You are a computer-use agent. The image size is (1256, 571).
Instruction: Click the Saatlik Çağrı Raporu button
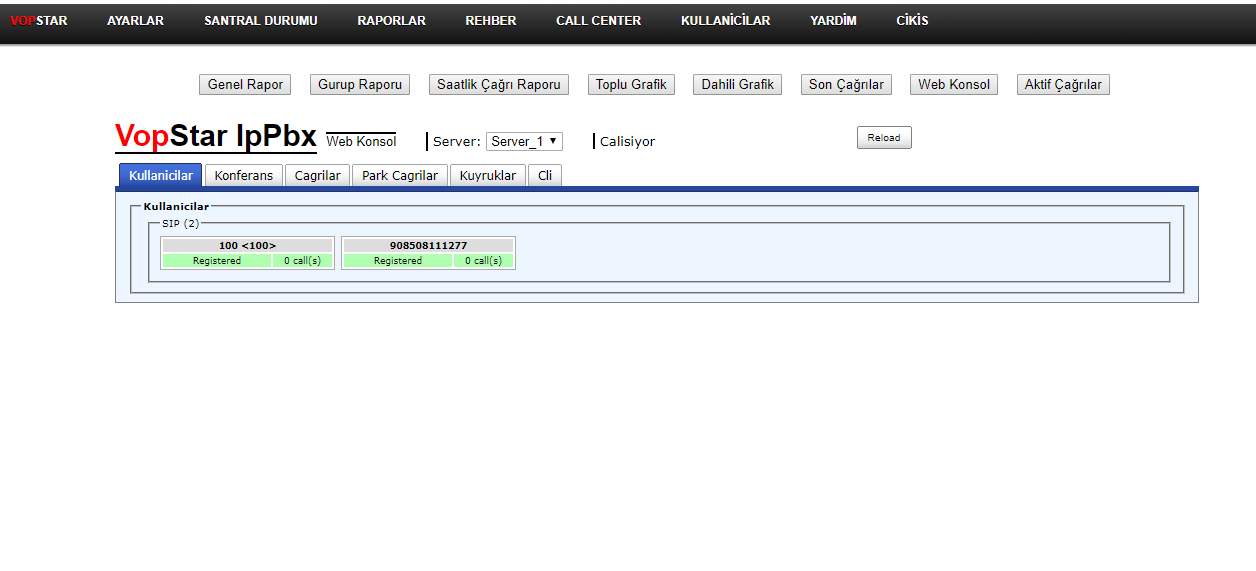click(498, 85)
